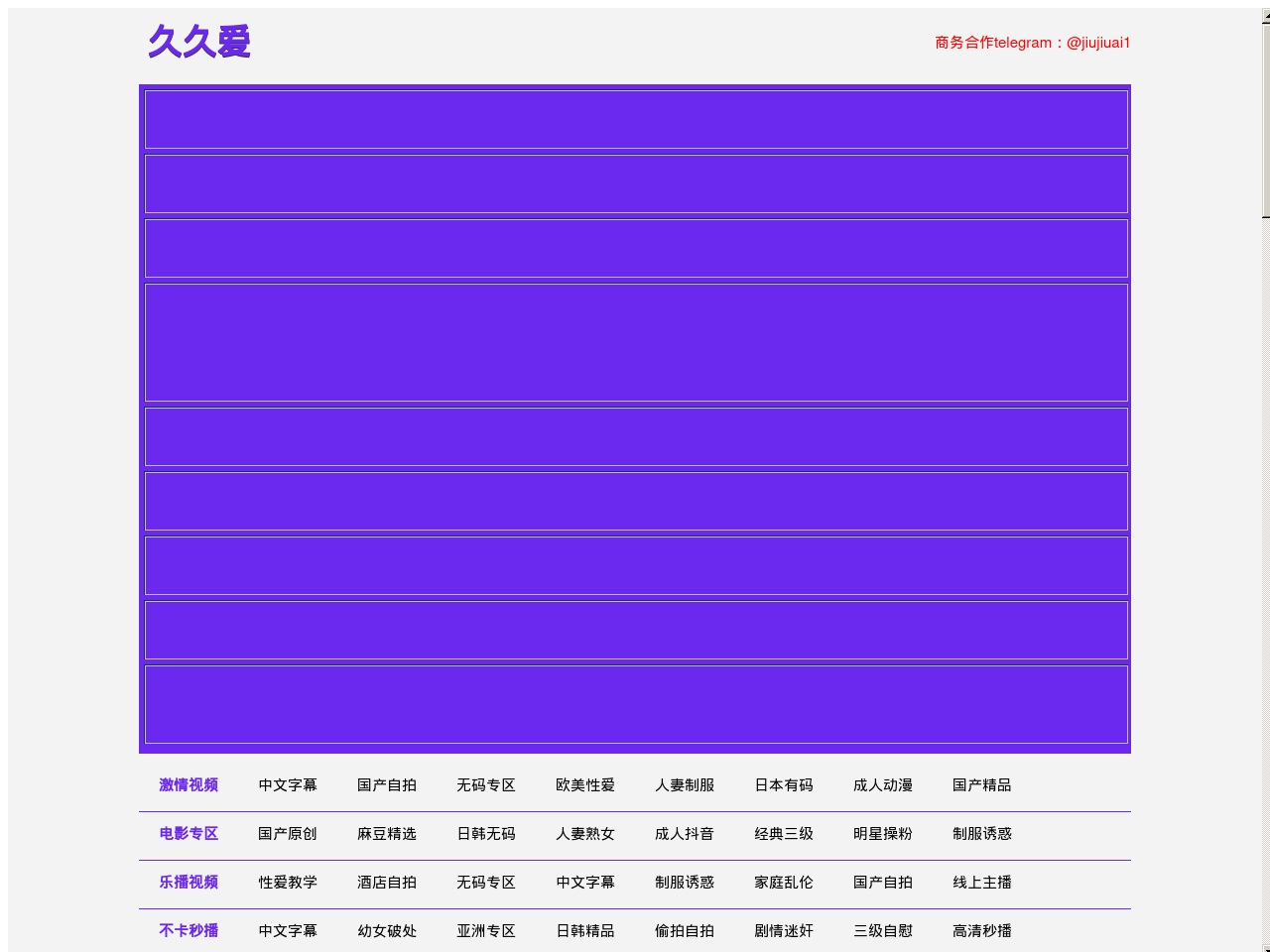The width and height of the screenshot is (1270, 952).
Task: Open the 人妻熟女 link
Action: tap(585, 833)
